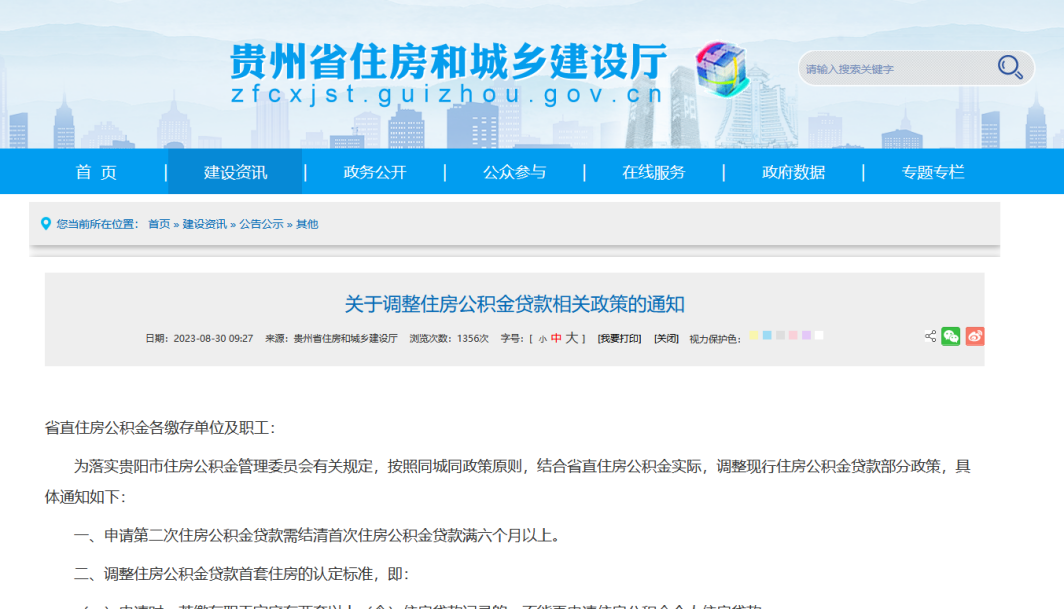Image resolution: width=1064 pixels, height=609 pixels.
Task: Click the search magnifier icon
Action: (1009, 68)
